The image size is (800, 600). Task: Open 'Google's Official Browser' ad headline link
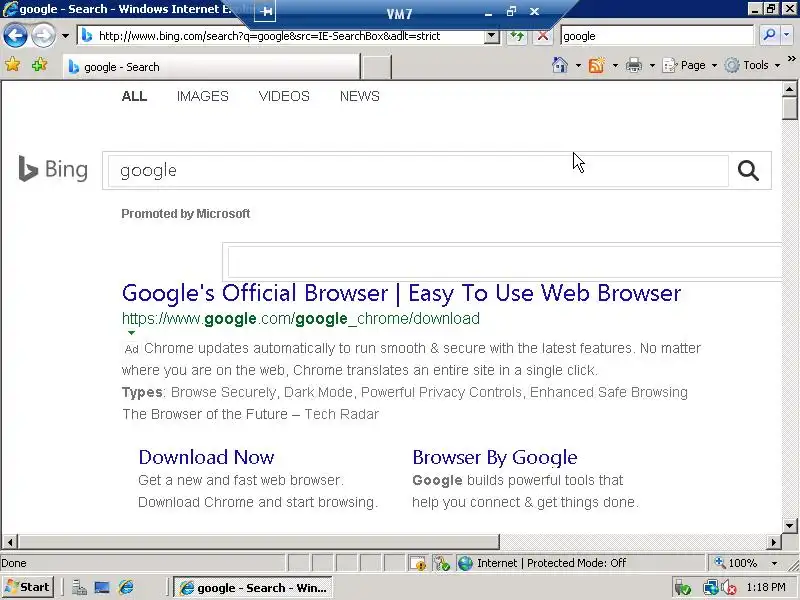coord(402,293)
